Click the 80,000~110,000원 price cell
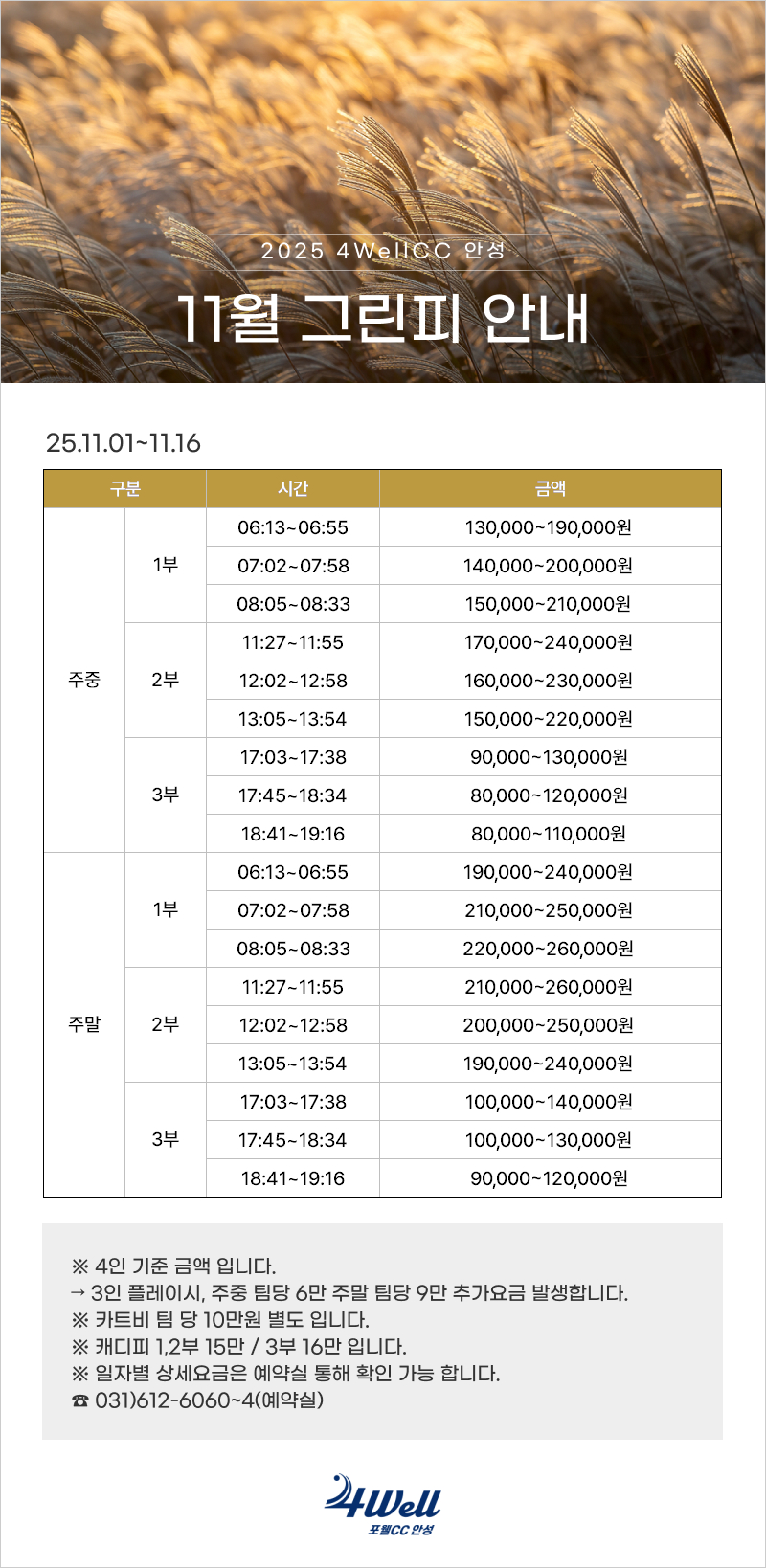This screenshot has height=1568, width=766. [549, 834]
